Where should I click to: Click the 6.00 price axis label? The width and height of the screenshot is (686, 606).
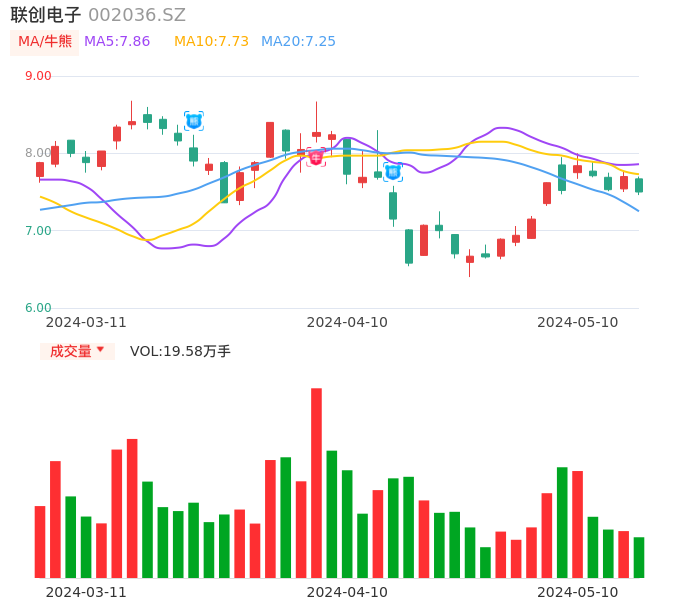[38, 308]
